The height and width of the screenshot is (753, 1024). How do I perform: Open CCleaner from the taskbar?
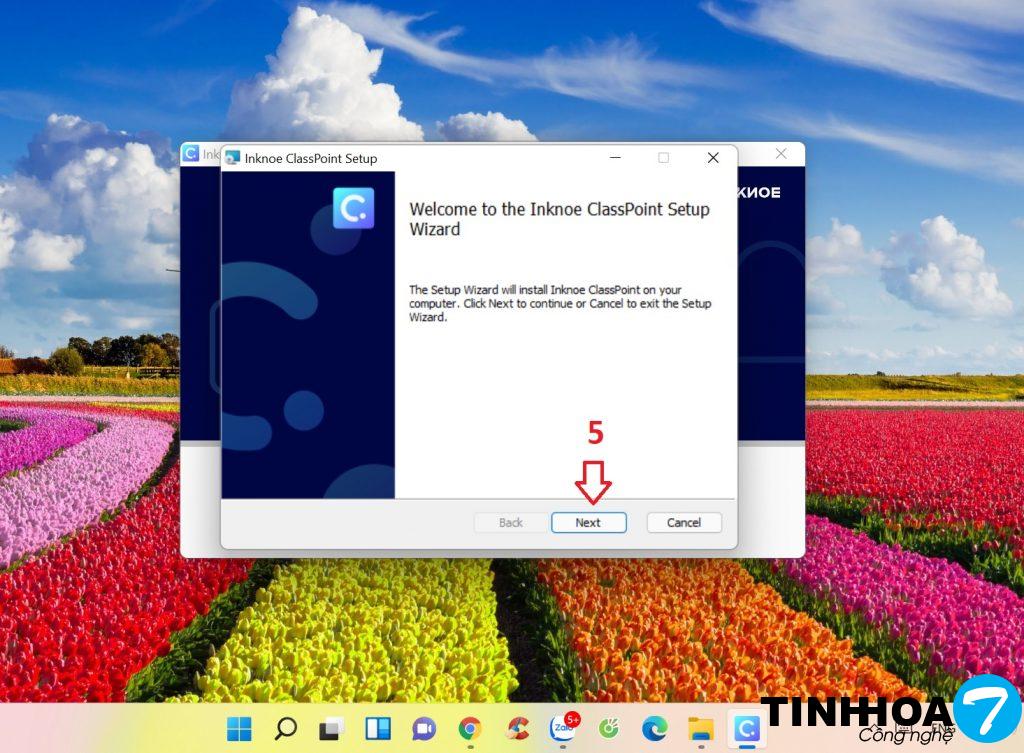tap(517, 729)
